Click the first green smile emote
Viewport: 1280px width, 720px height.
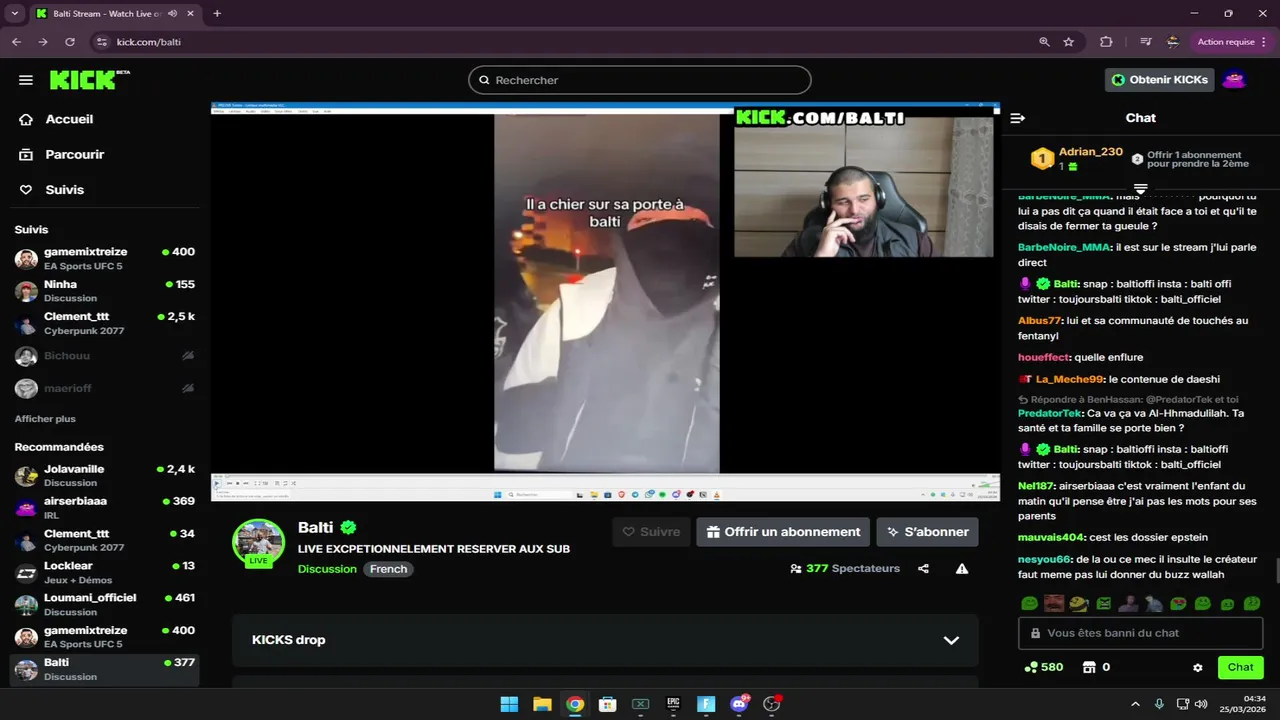(1028, 603)
